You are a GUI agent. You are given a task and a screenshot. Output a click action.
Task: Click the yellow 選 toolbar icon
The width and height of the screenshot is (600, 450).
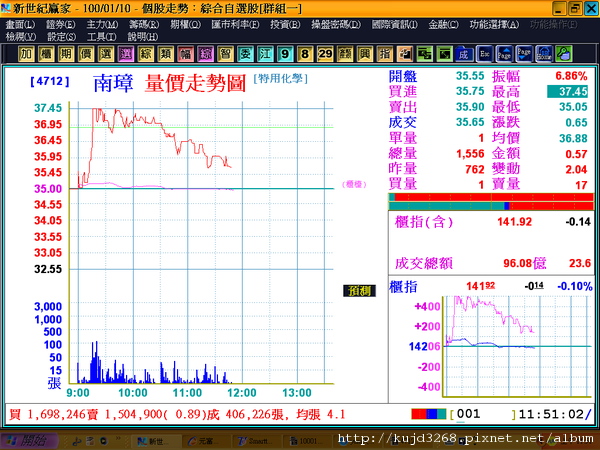coord(106,54)
